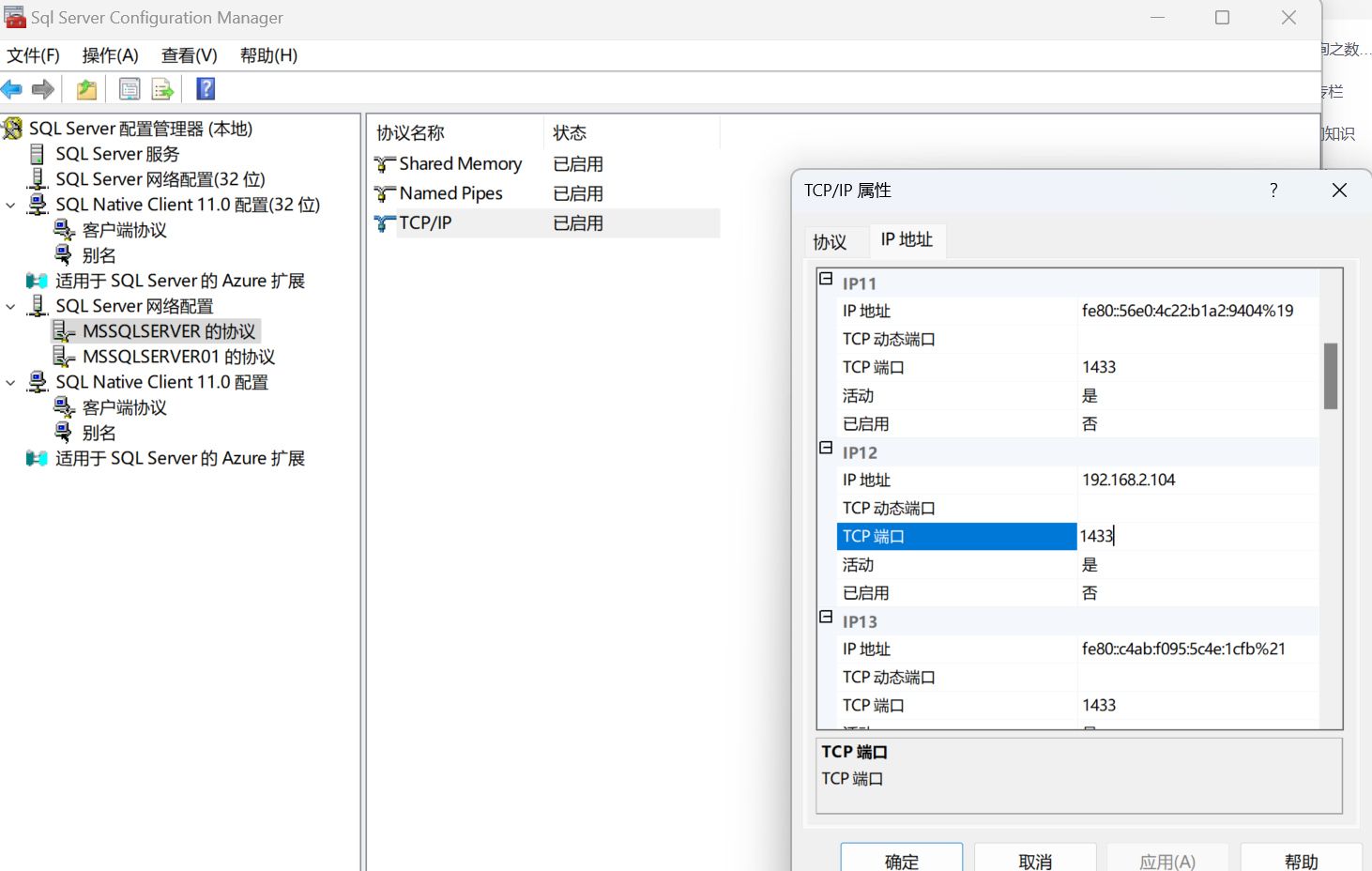Click the IP12 已启用 value 否
Screen dimensions: 1372x871
tap(1090, 593)
